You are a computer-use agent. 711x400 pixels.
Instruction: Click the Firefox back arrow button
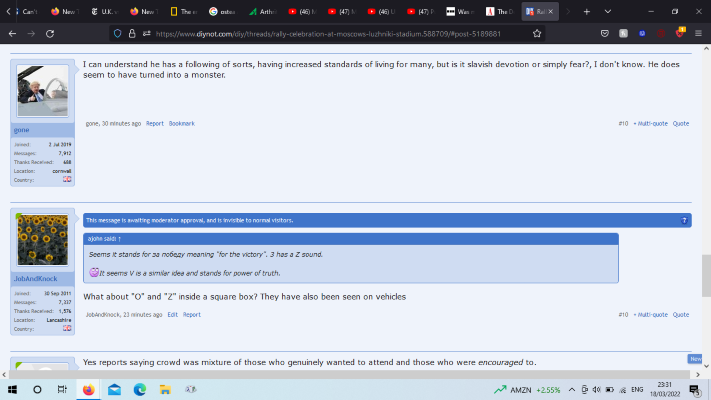tap(11, 33)
